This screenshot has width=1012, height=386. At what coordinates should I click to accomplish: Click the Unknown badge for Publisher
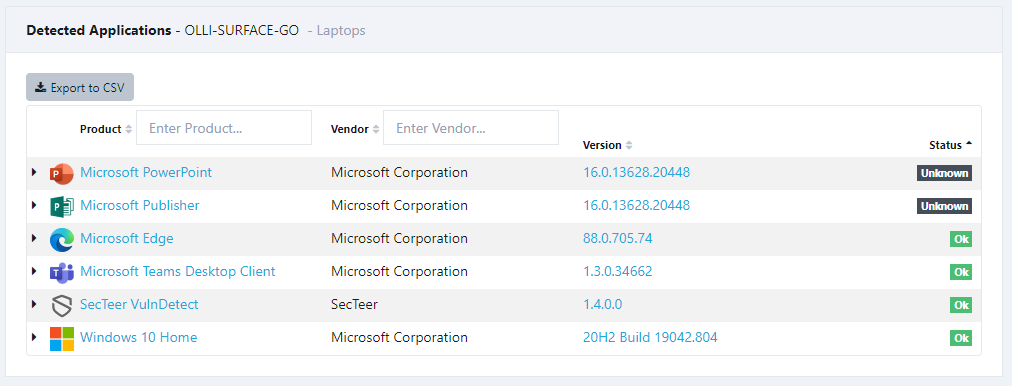tap(944, 206)
